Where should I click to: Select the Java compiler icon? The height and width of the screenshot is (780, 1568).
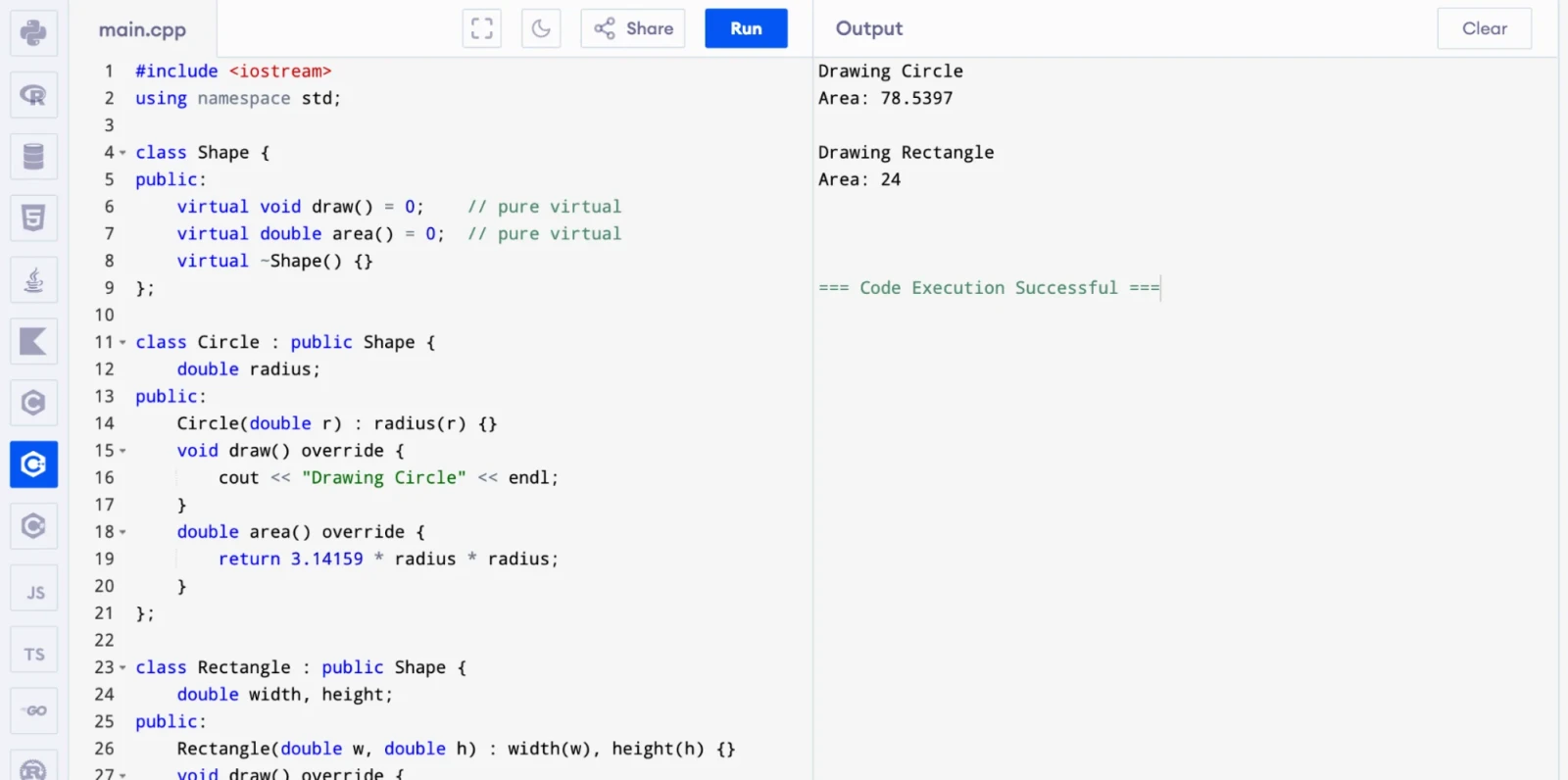click(x=33, y=280)
